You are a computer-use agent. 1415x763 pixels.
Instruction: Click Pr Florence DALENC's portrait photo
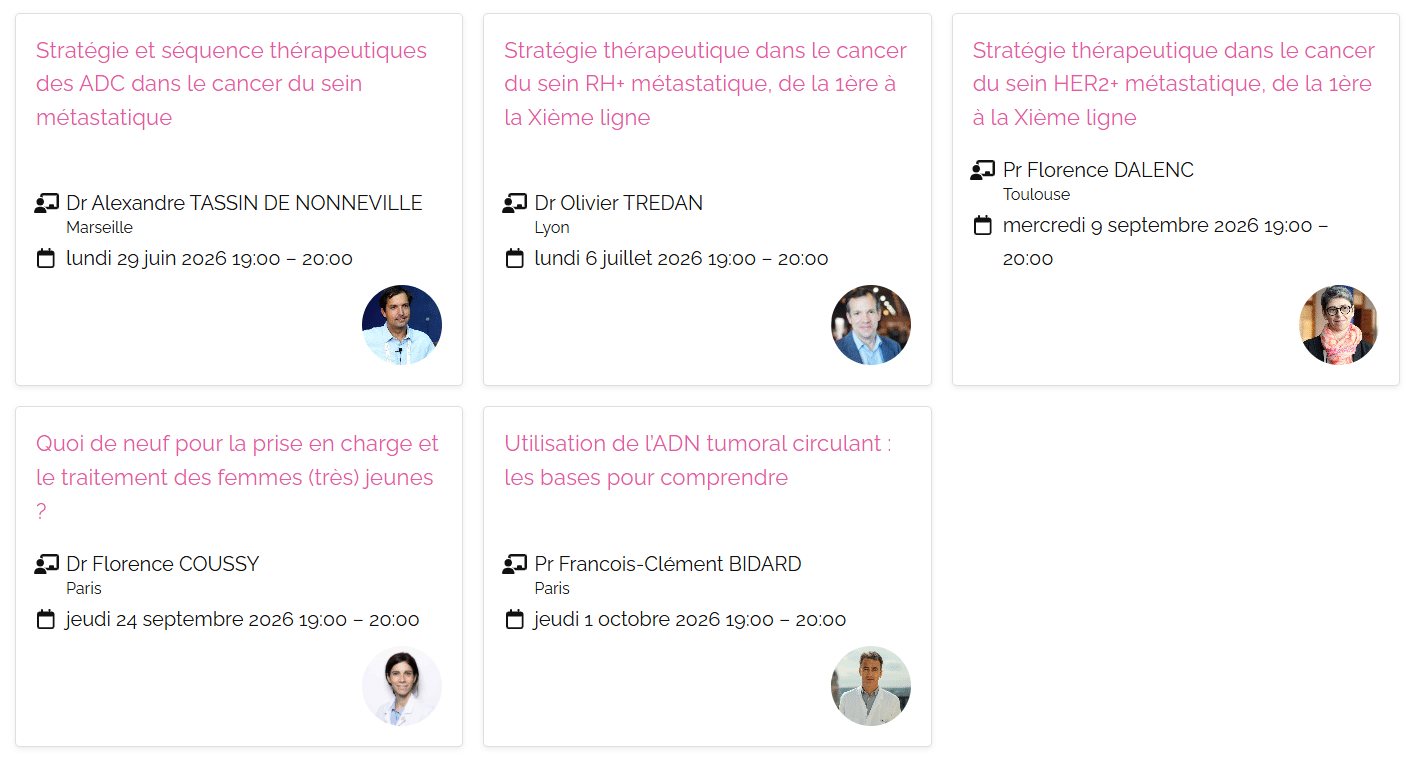(x=1339, y=325)
